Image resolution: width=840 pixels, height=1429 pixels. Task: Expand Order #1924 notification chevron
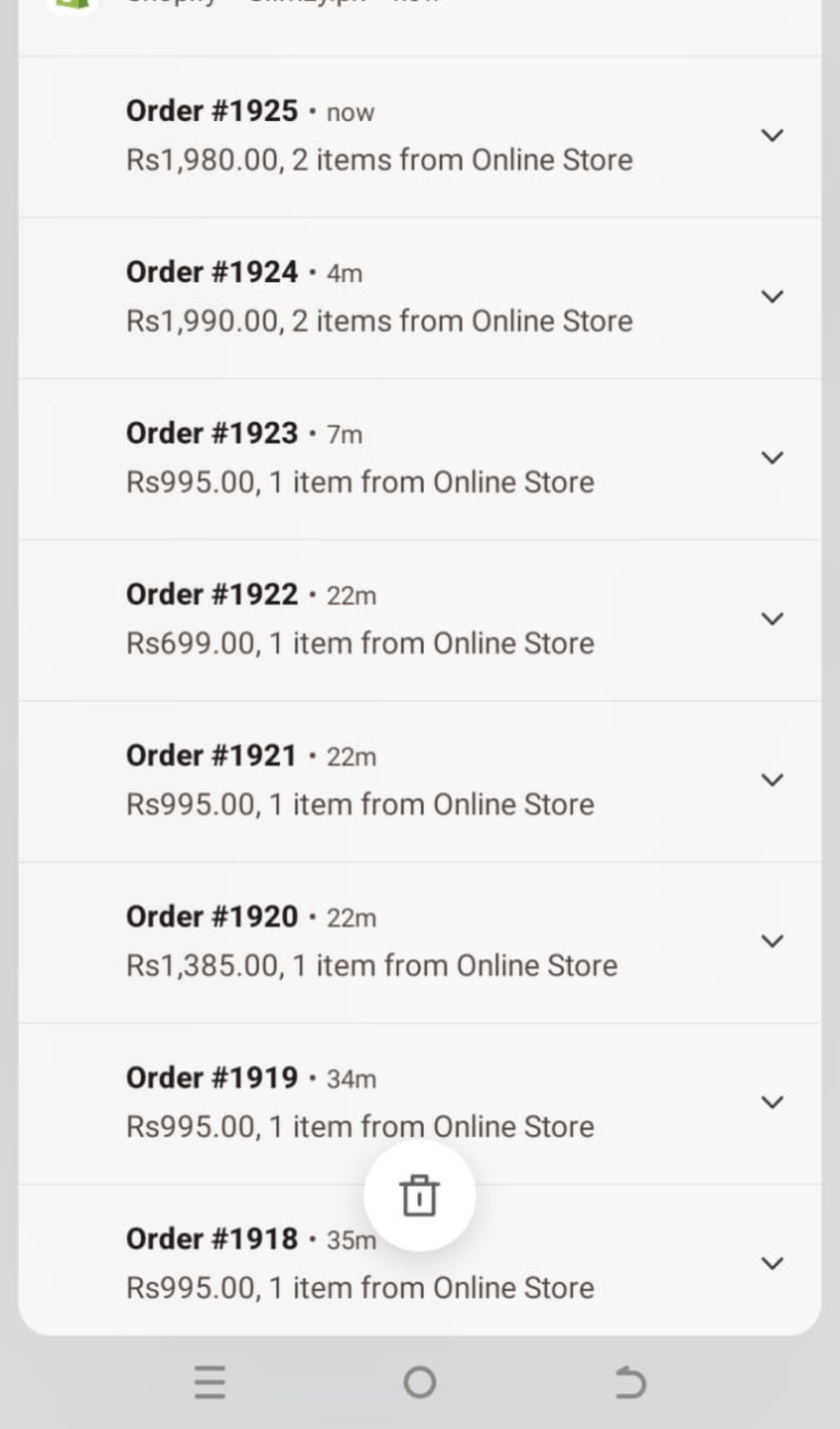(x=772, y=296)
